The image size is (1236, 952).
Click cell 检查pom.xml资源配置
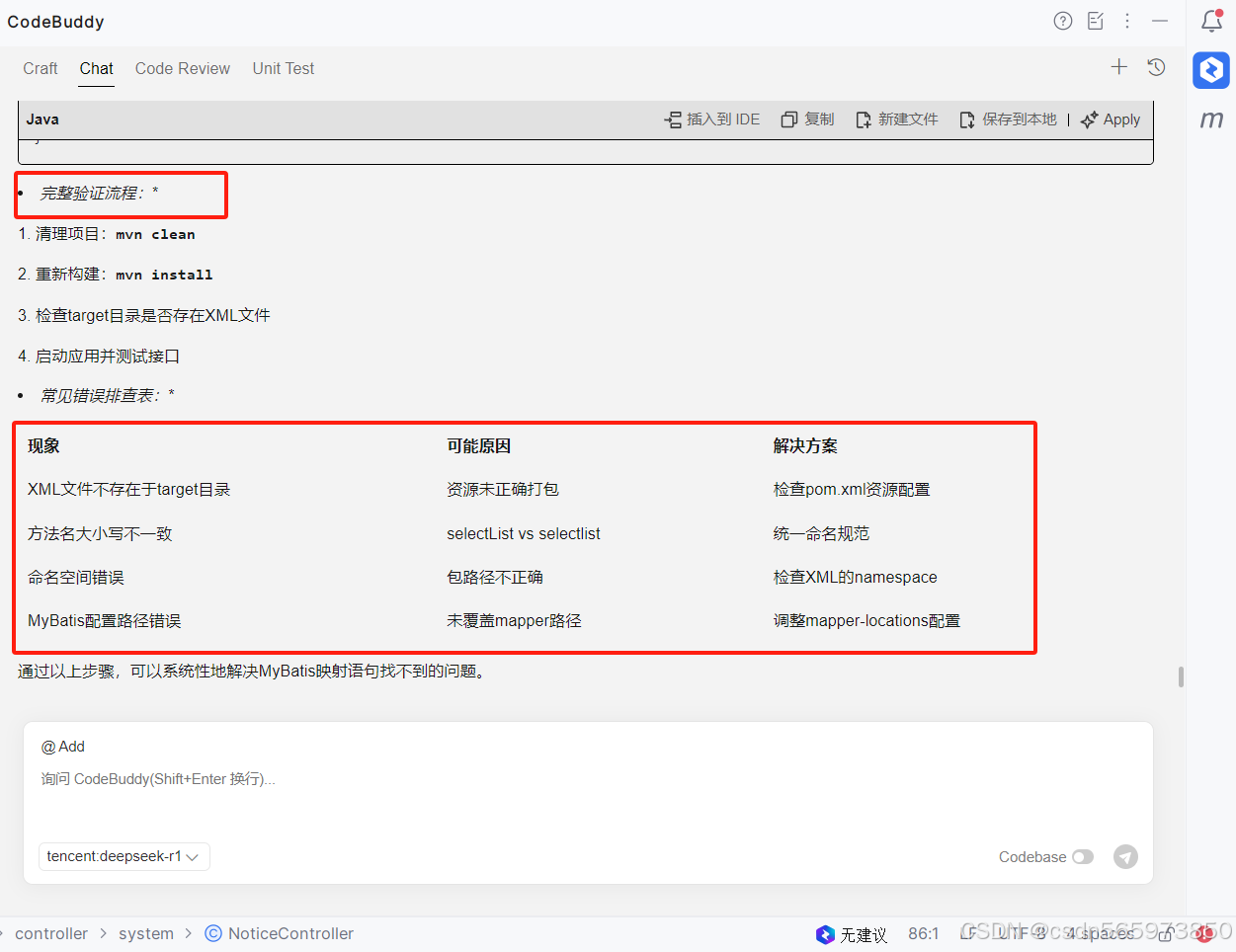coord(852,489)
